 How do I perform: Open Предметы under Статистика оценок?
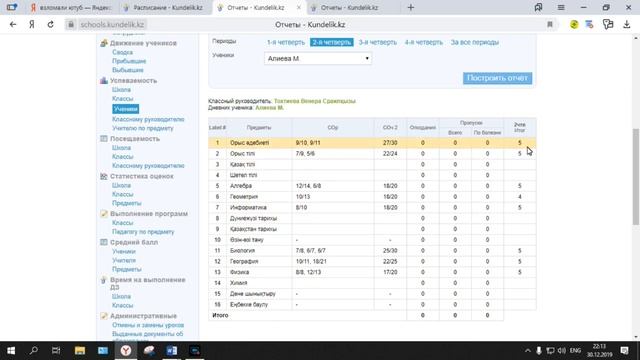click(x=127, y=203)
